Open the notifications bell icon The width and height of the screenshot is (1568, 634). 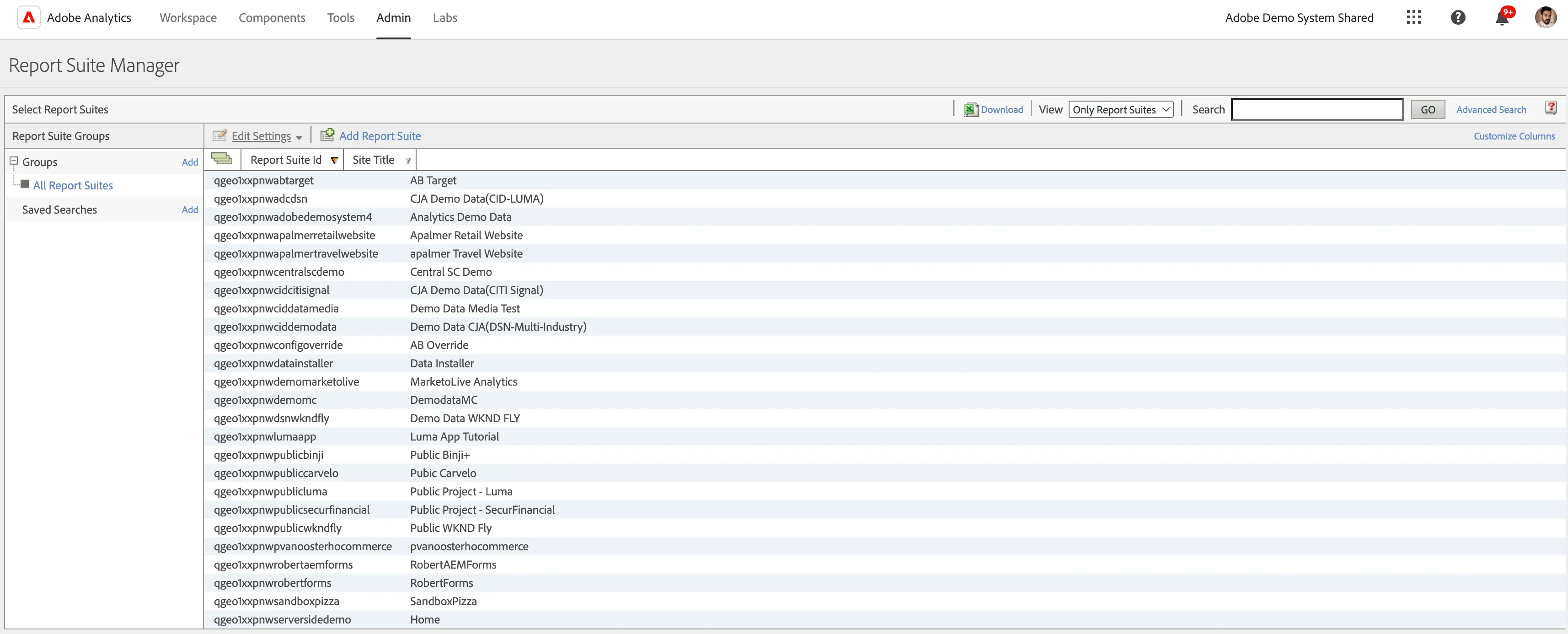pos(1502,18)
